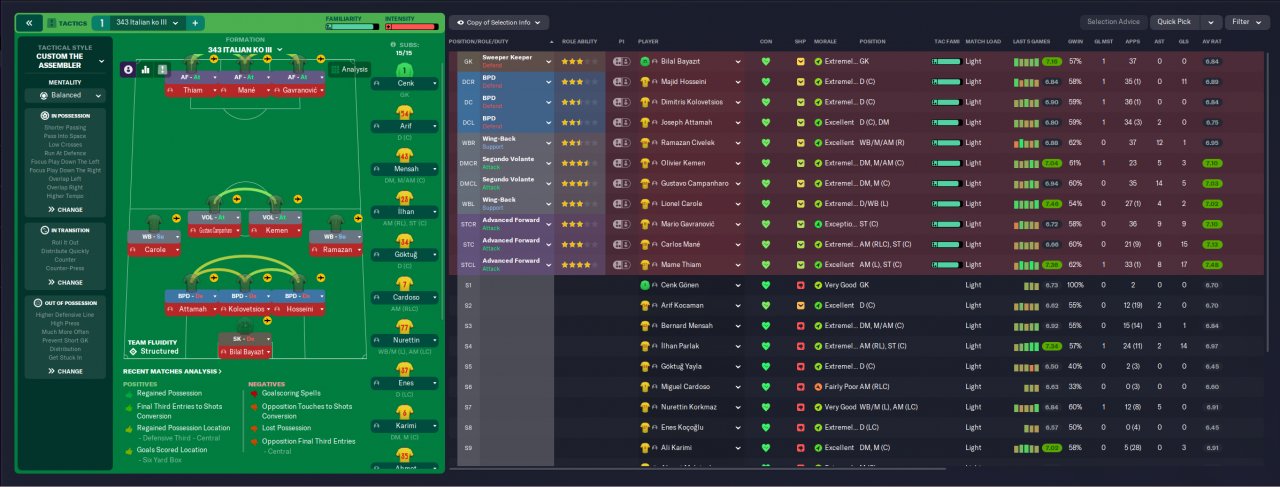Image resolution: width=1280 pixels, height=487 pixels.
Task: Collapse tactics panel with double-chevron button
Action: click(x=29, y=22)
